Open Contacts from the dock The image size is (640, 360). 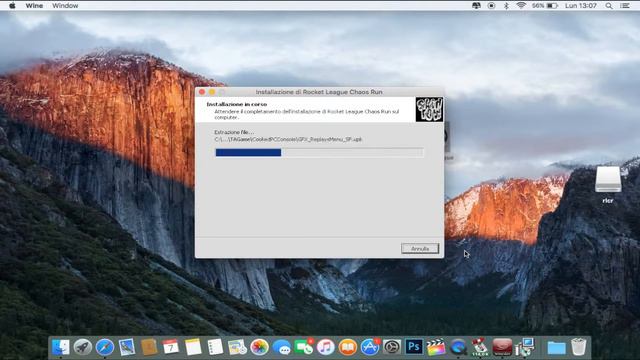149,347
